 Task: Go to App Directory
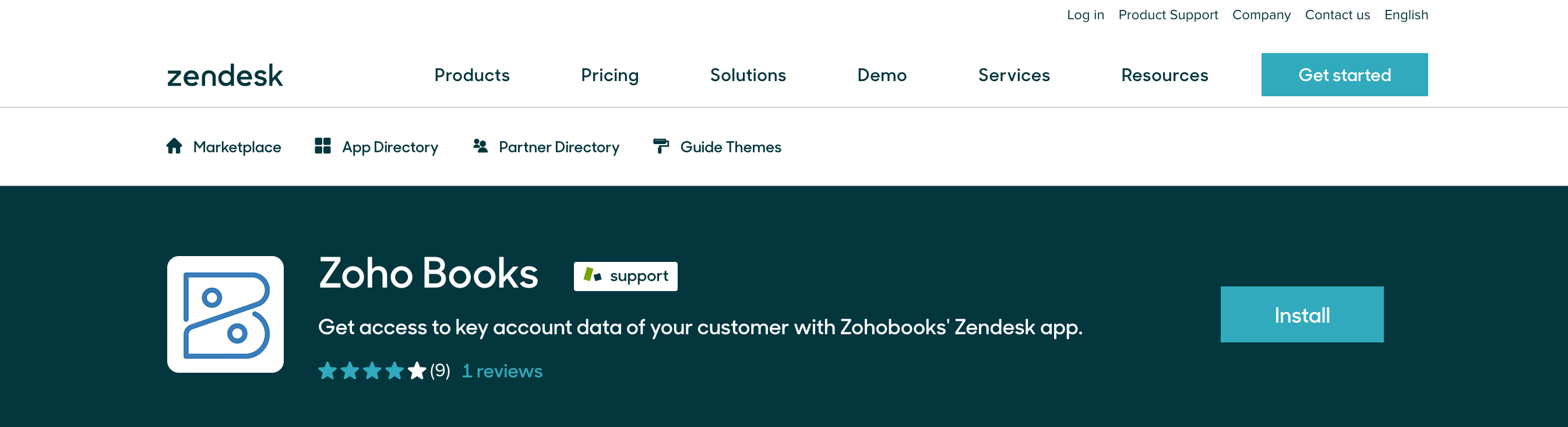coord(390,147)
